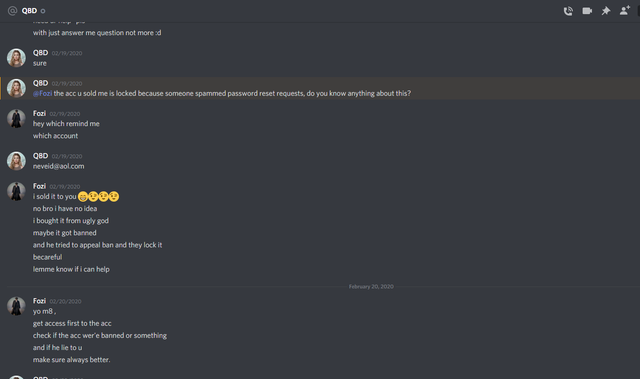Open QBD's avatar on the 'sure' message
640x379 pixels.
16,58
